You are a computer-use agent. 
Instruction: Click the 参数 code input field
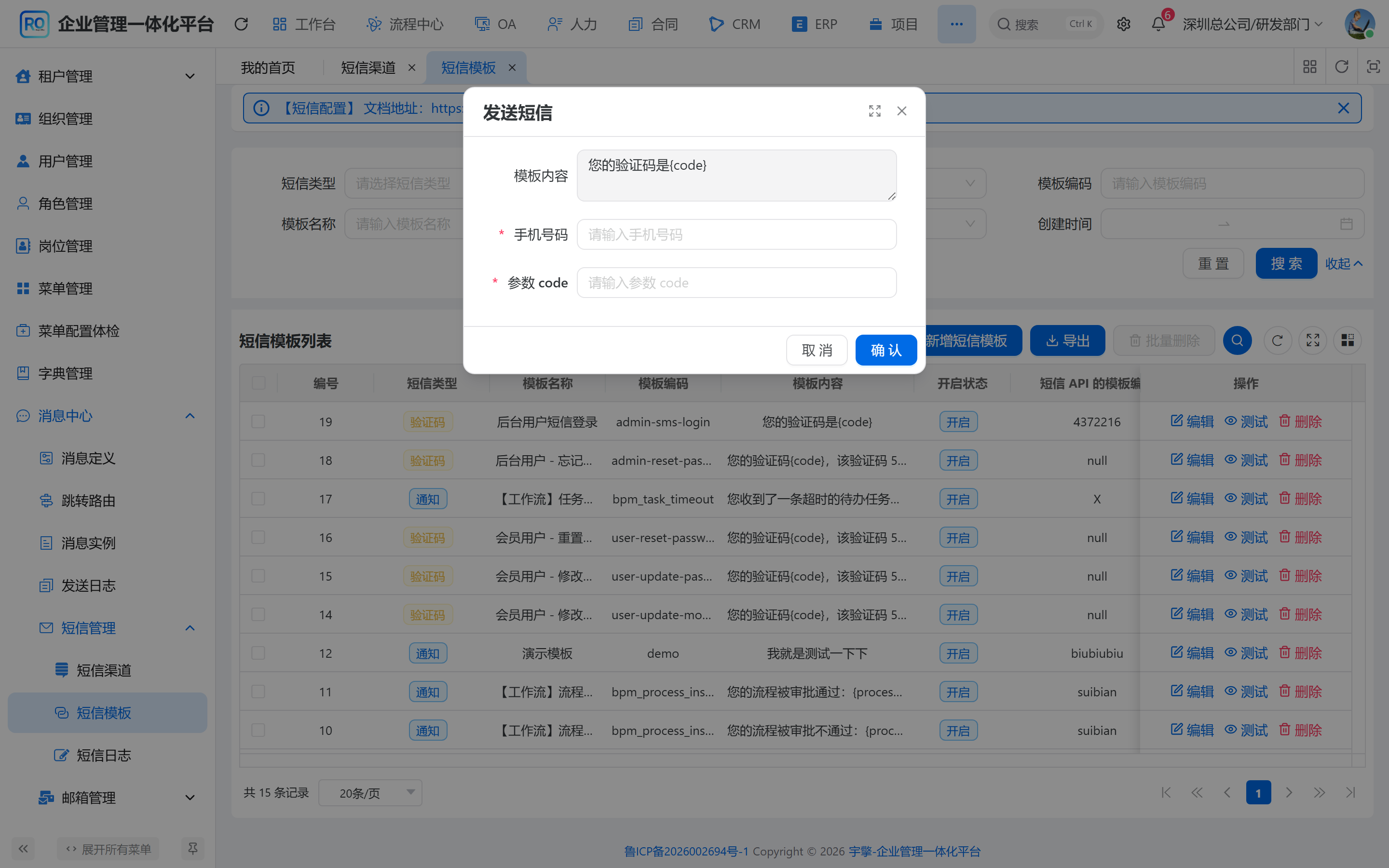click(x=736, y=283)
